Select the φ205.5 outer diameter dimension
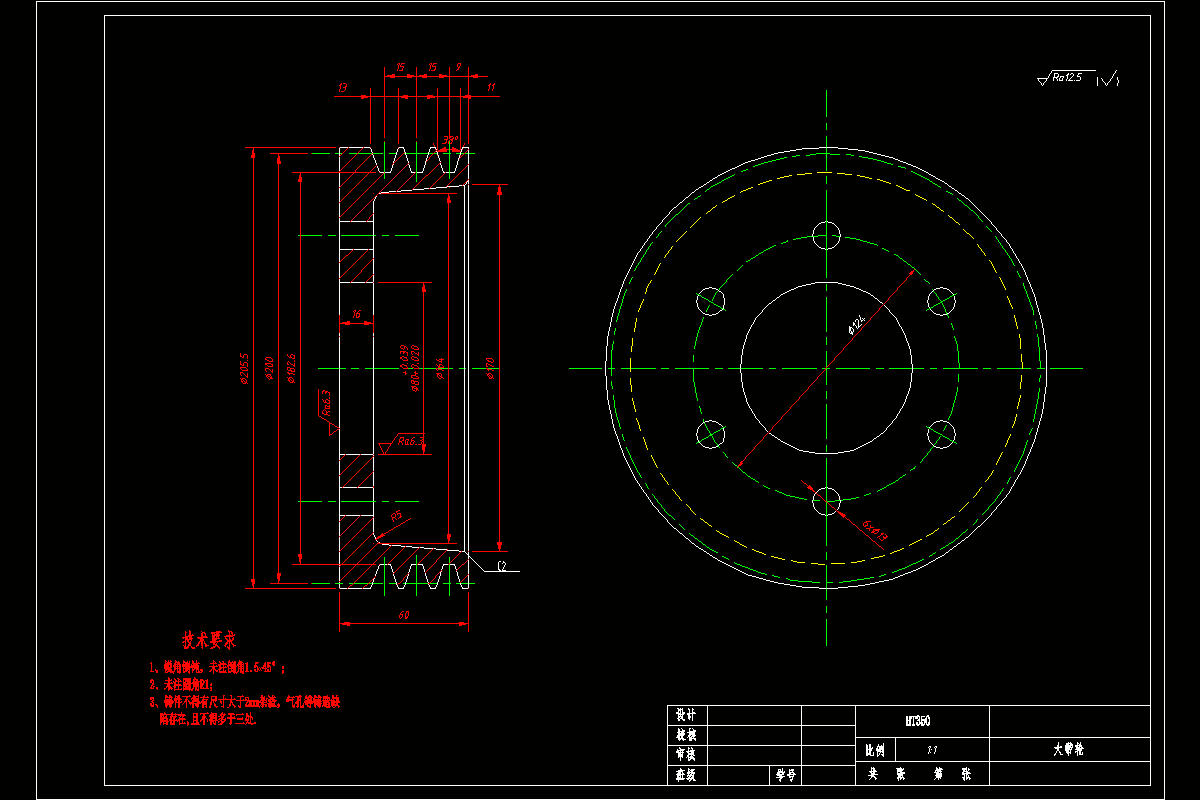The image size is (1200, 800). 243,368
